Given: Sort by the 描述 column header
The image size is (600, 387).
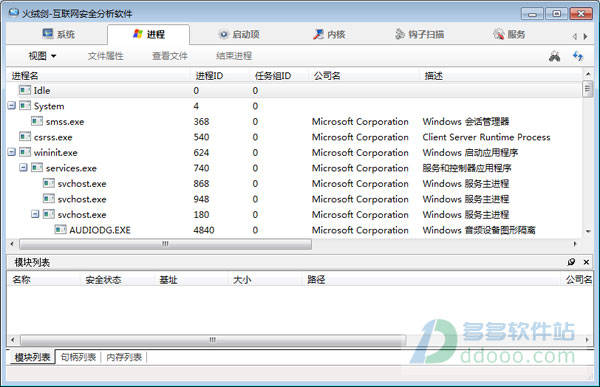Looking at the screenshot, I should pos(501,76).
